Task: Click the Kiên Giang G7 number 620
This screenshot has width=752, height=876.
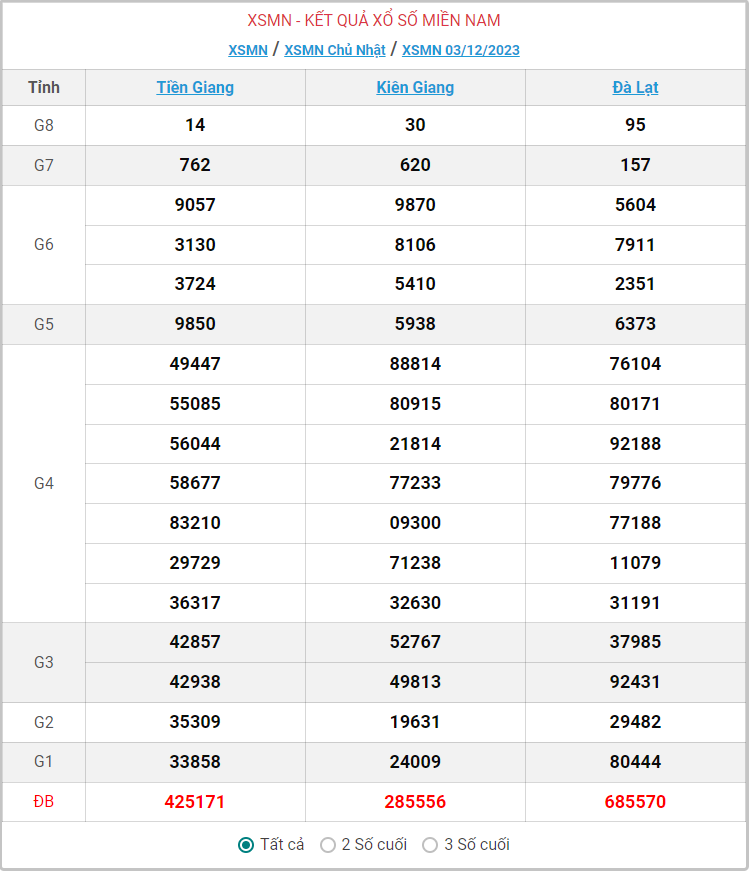Action: 415,165
